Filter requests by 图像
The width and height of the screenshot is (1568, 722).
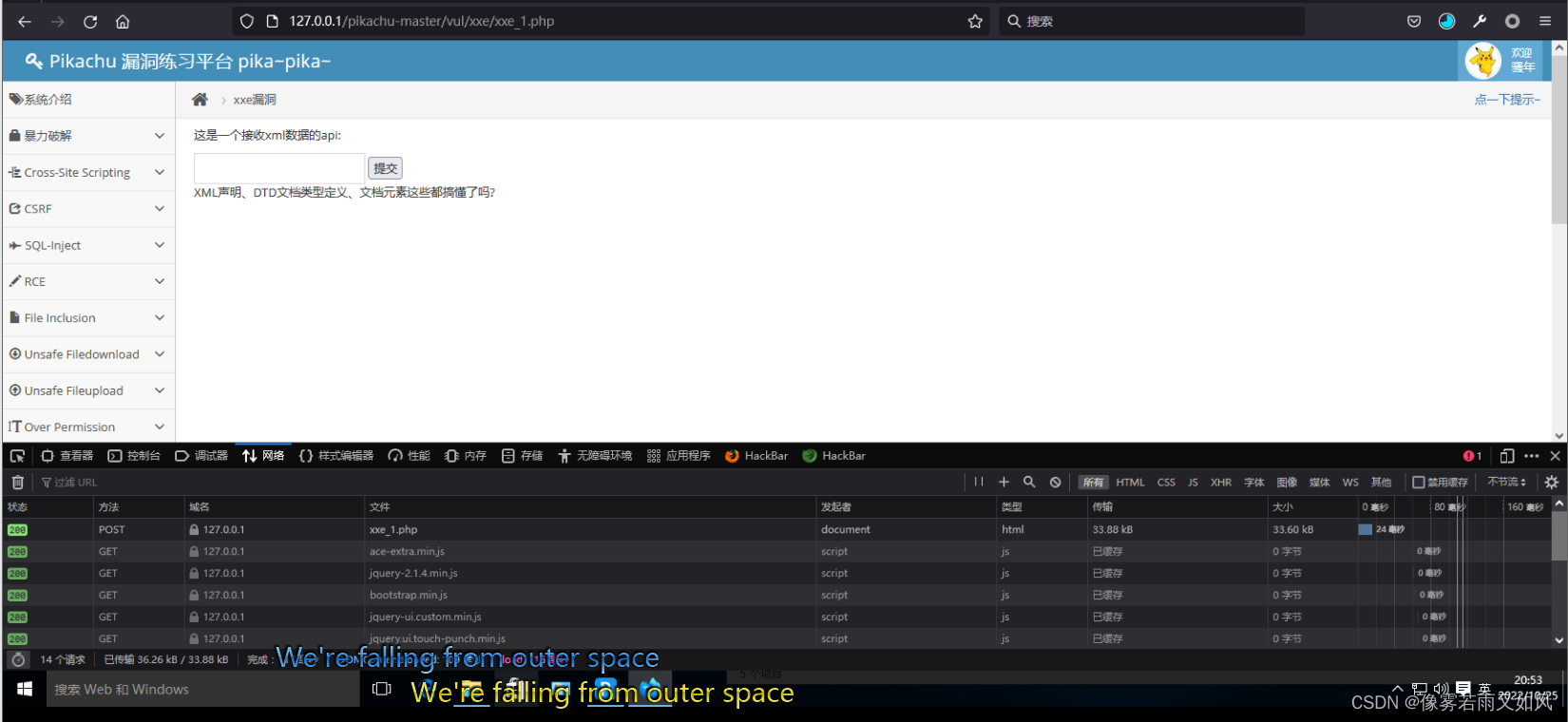pos(1287,483)
